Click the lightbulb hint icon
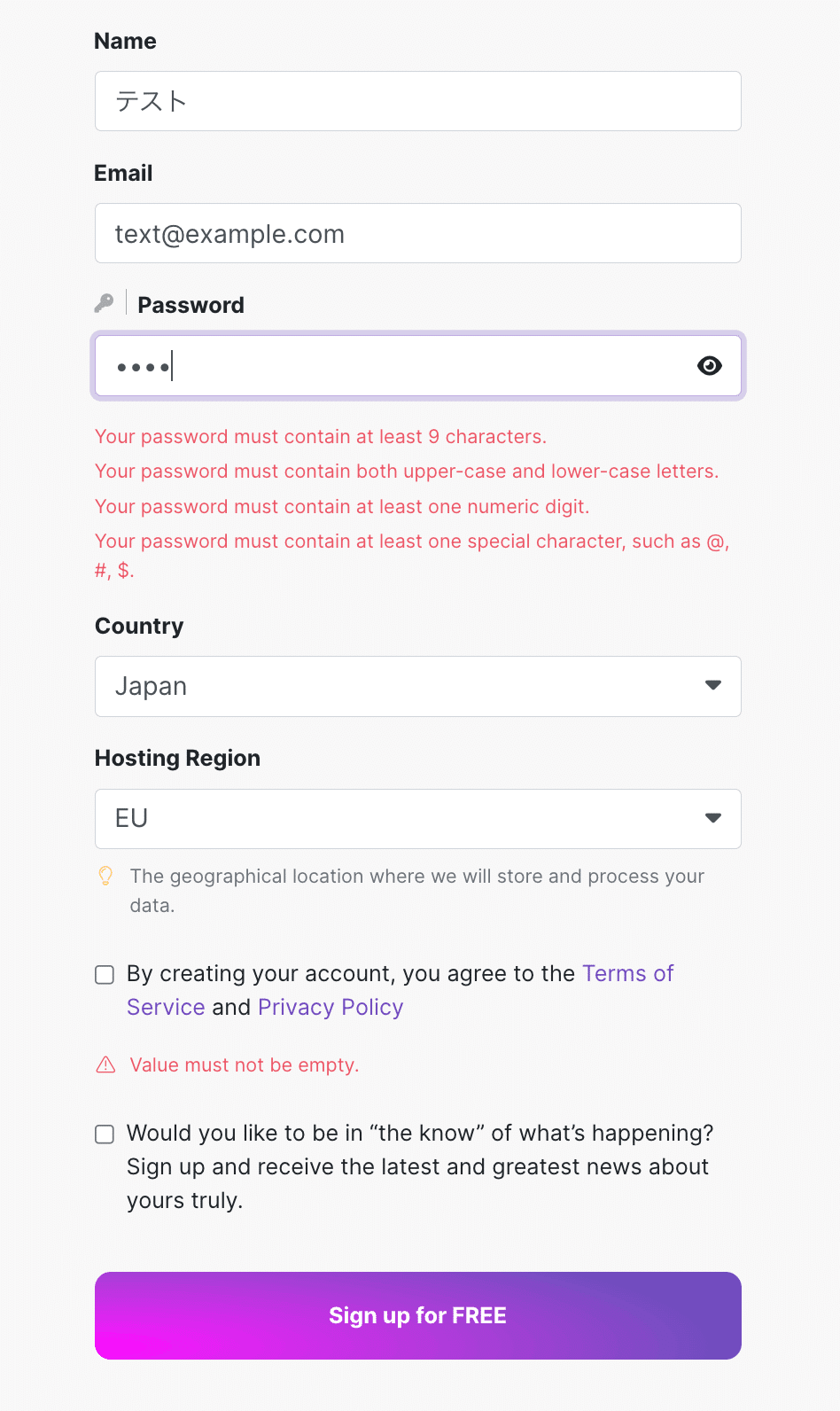Image resolution: width=840 pixels, height=1411 pixels. 105,877
